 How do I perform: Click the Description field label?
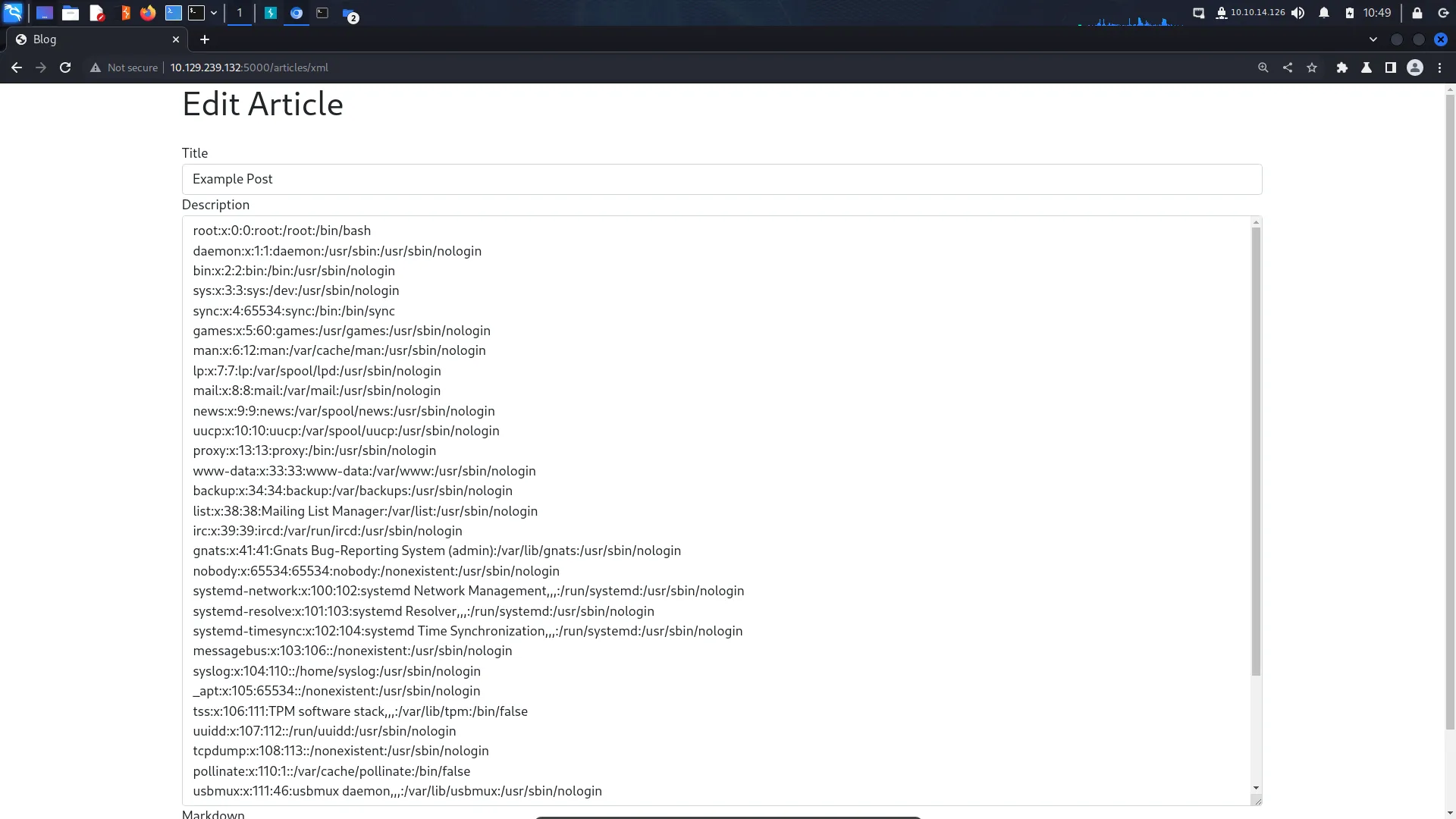(215, 205)
